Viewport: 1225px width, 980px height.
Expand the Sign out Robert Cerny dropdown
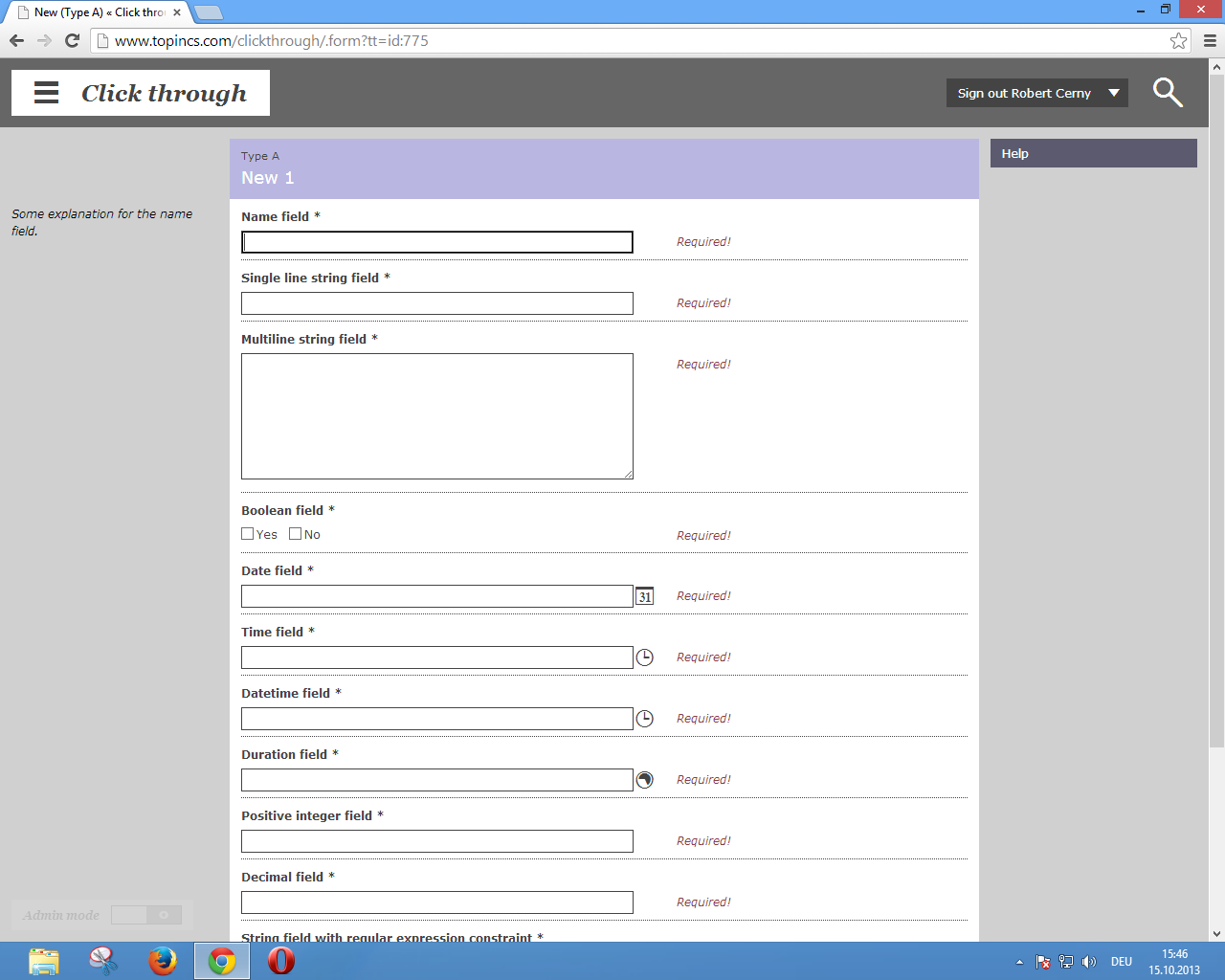pyautogui.click(x=1114, y=93)
